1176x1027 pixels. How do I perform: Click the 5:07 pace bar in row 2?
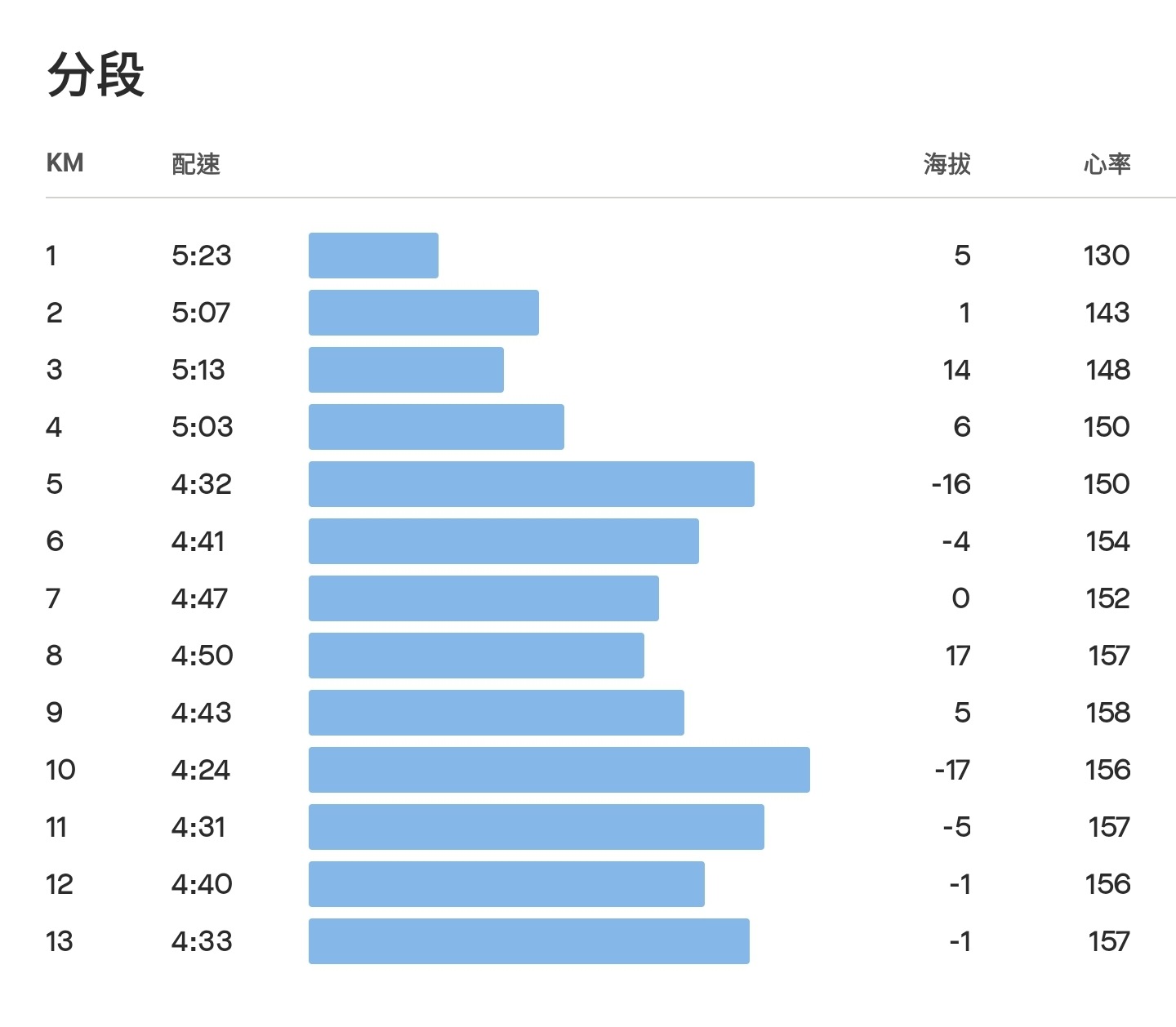(424, 313)
